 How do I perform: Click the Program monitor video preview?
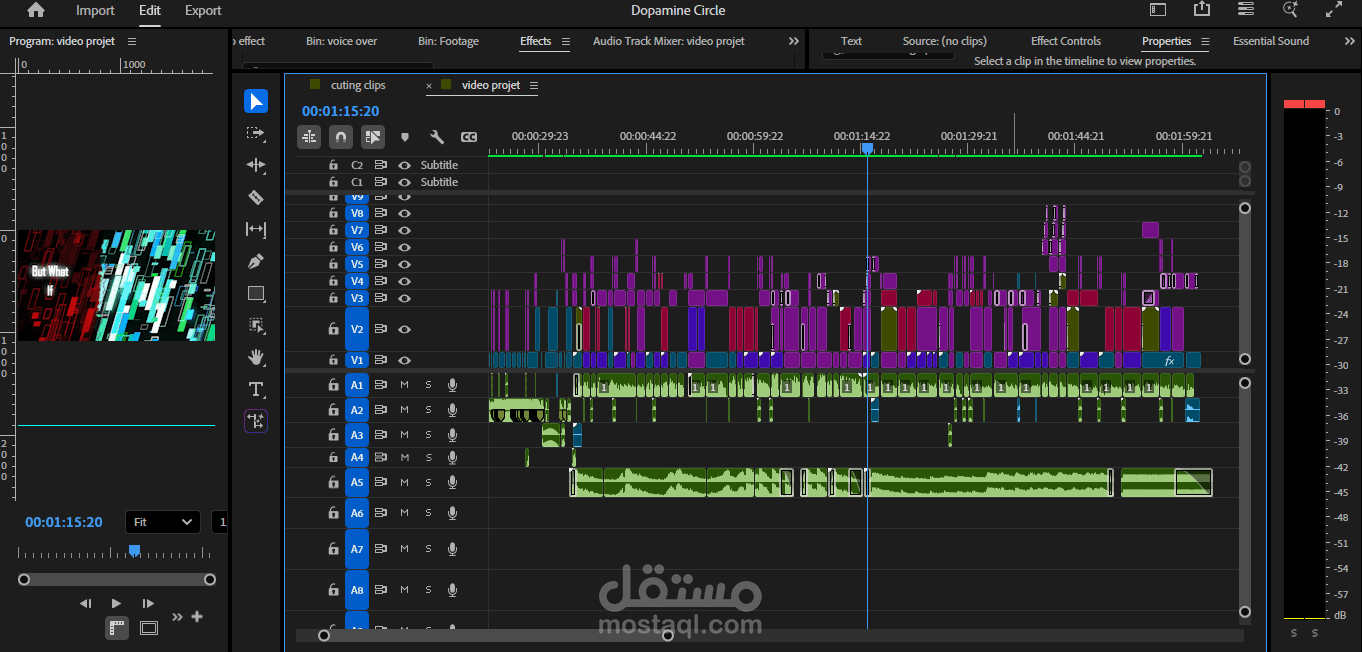pyautogui.click(x=116, y=285)
